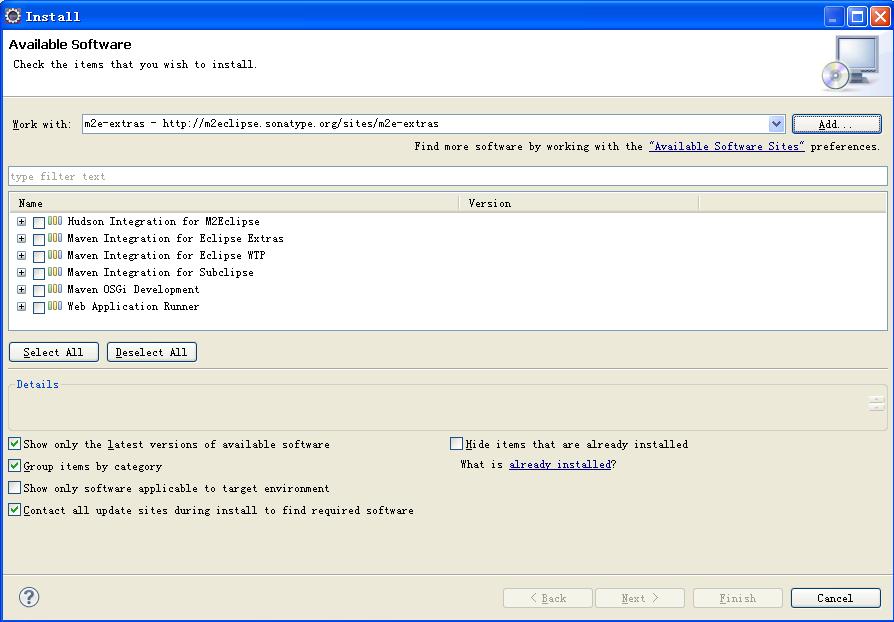Click the Select All button
This screenshot has width=894, height=622.
tap(54, 352)
